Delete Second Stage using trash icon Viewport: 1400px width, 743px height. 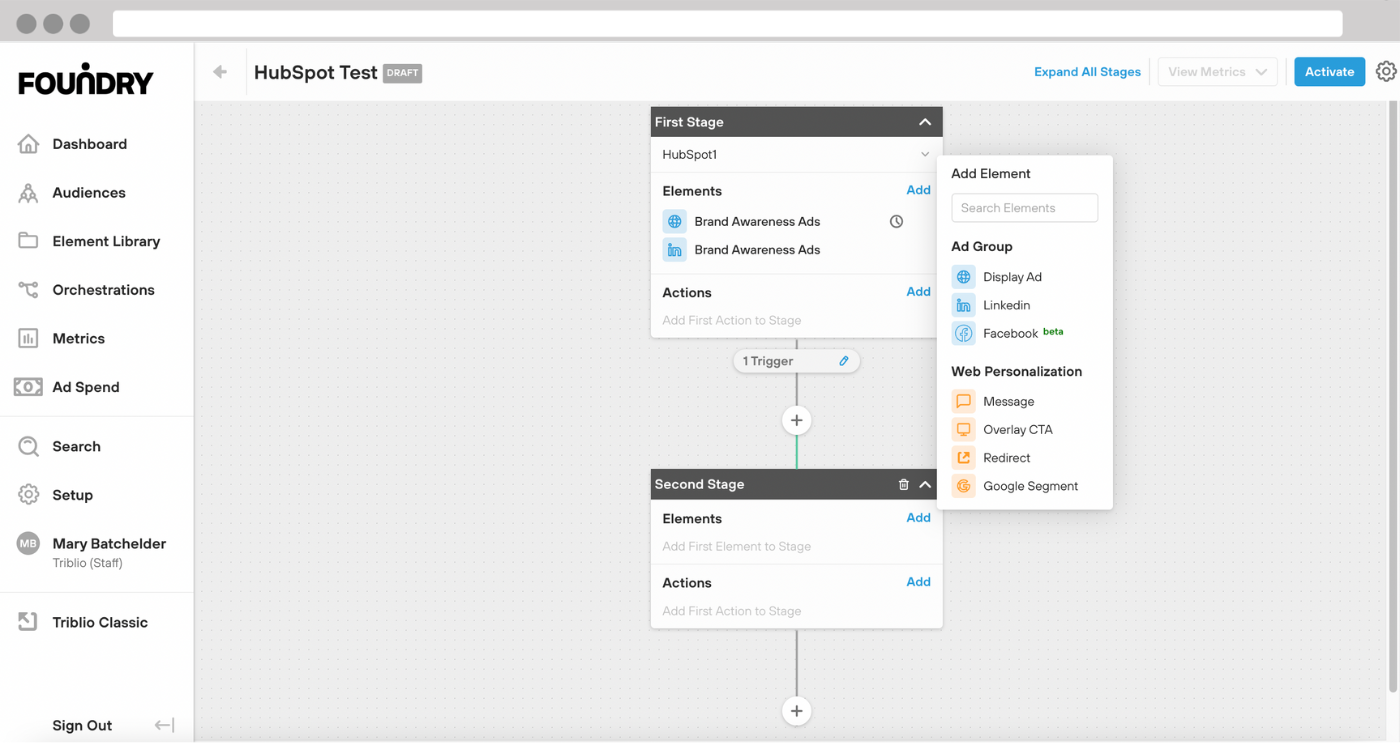[x=903, y=485]
